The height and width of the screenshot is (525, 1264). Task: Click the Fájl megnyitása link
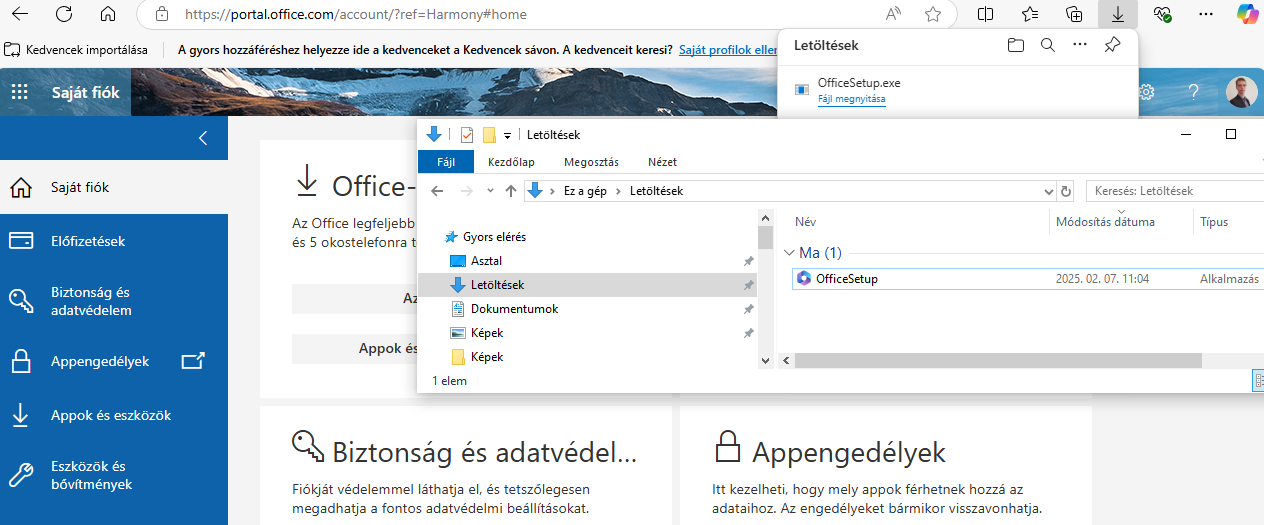pyautogui.click(x=851, y=99)
